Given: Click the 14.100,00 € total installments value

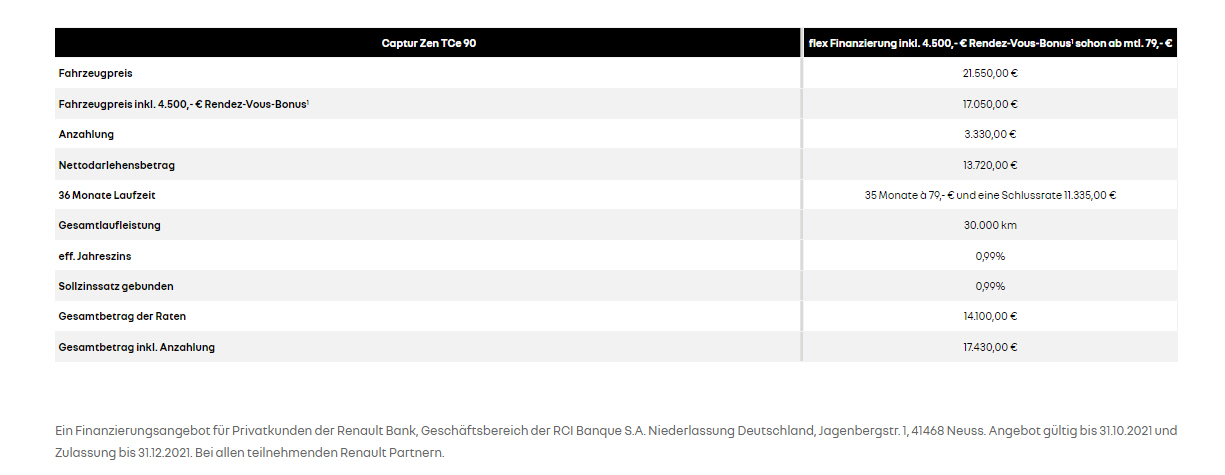Looking at the screenshot, I should pyautogui.click(x=990, y=316).
